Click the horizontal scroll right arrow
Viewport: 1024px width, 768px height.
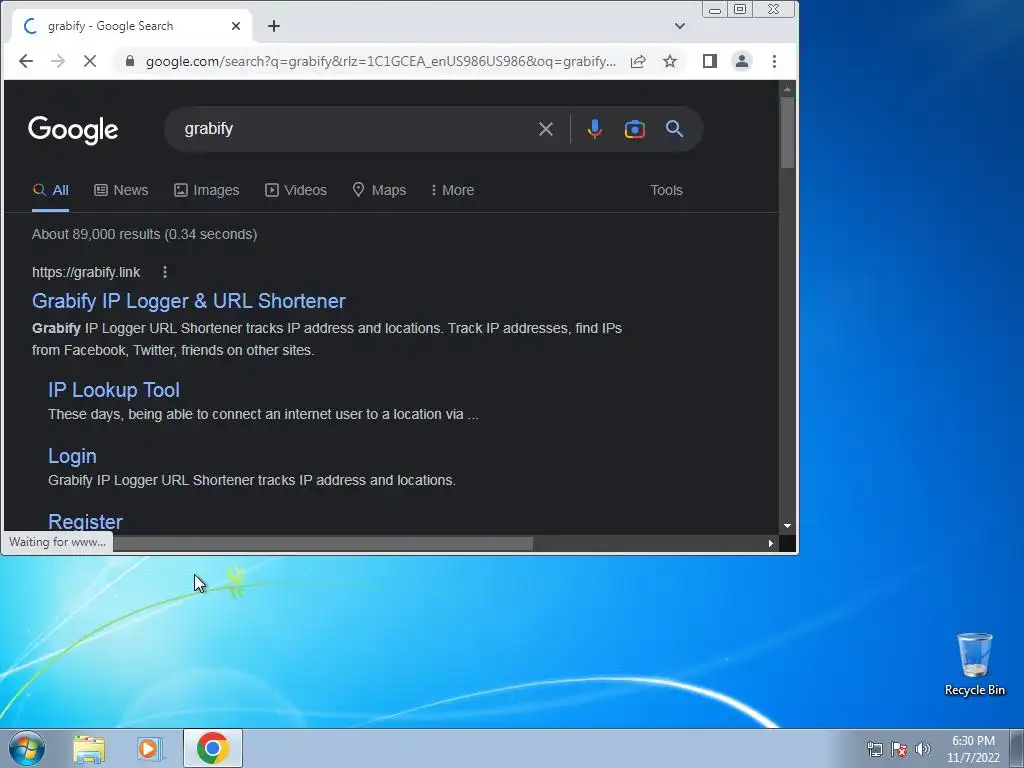pyautogui.click(x=771, y=543)
